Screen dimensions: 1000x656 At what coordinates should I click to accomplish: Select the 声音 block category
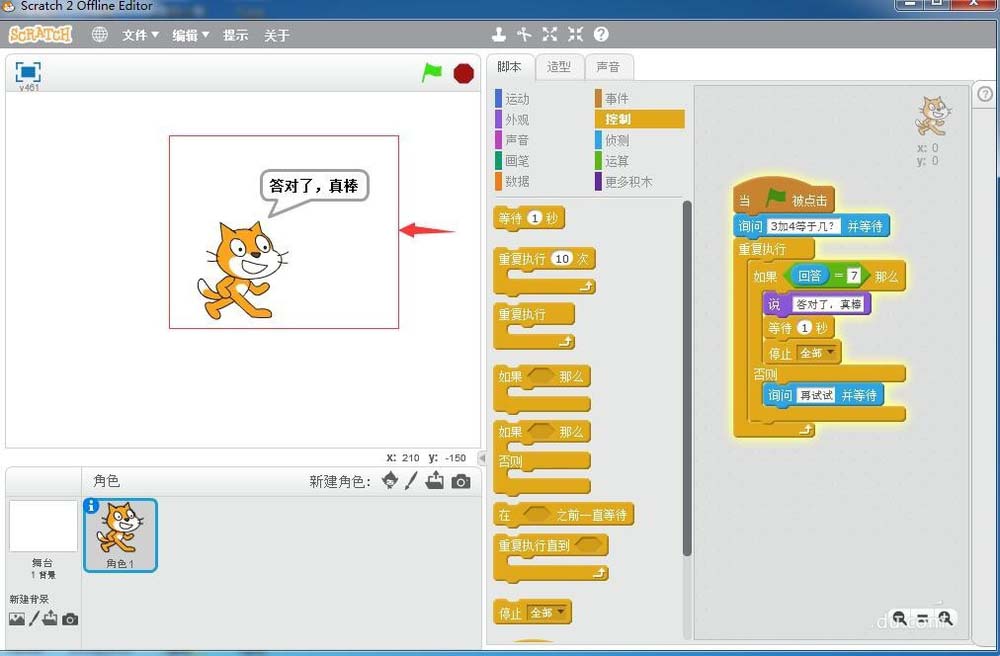pos(513,140)
